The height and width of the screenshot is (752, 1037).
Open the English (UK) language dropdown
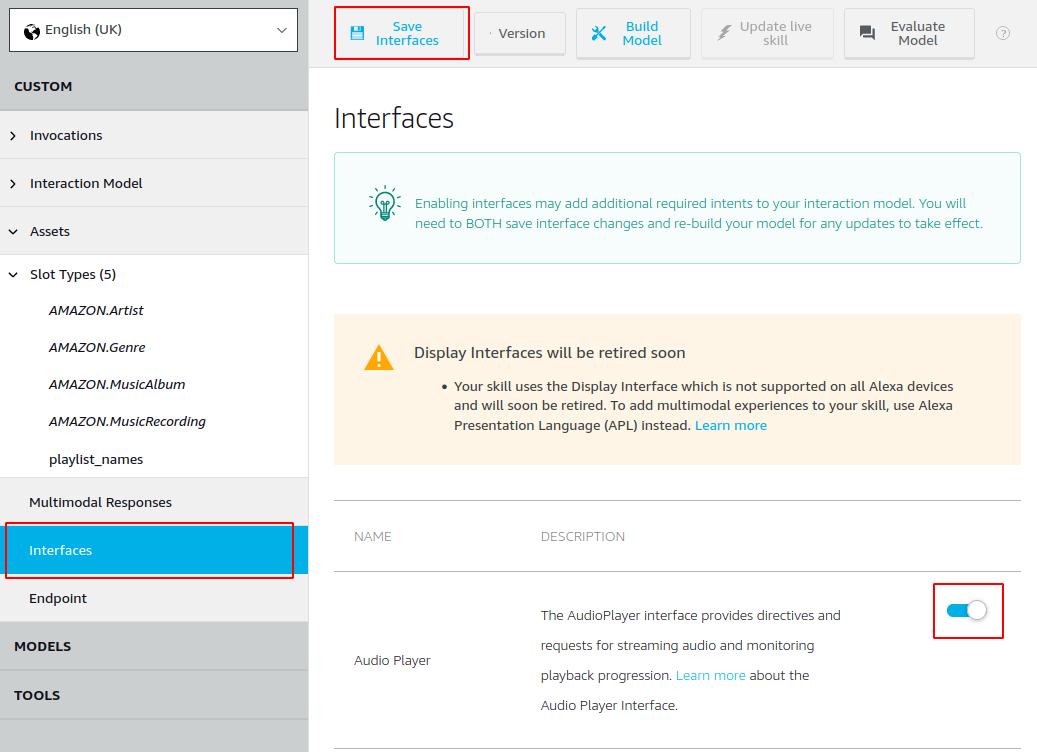153,30
